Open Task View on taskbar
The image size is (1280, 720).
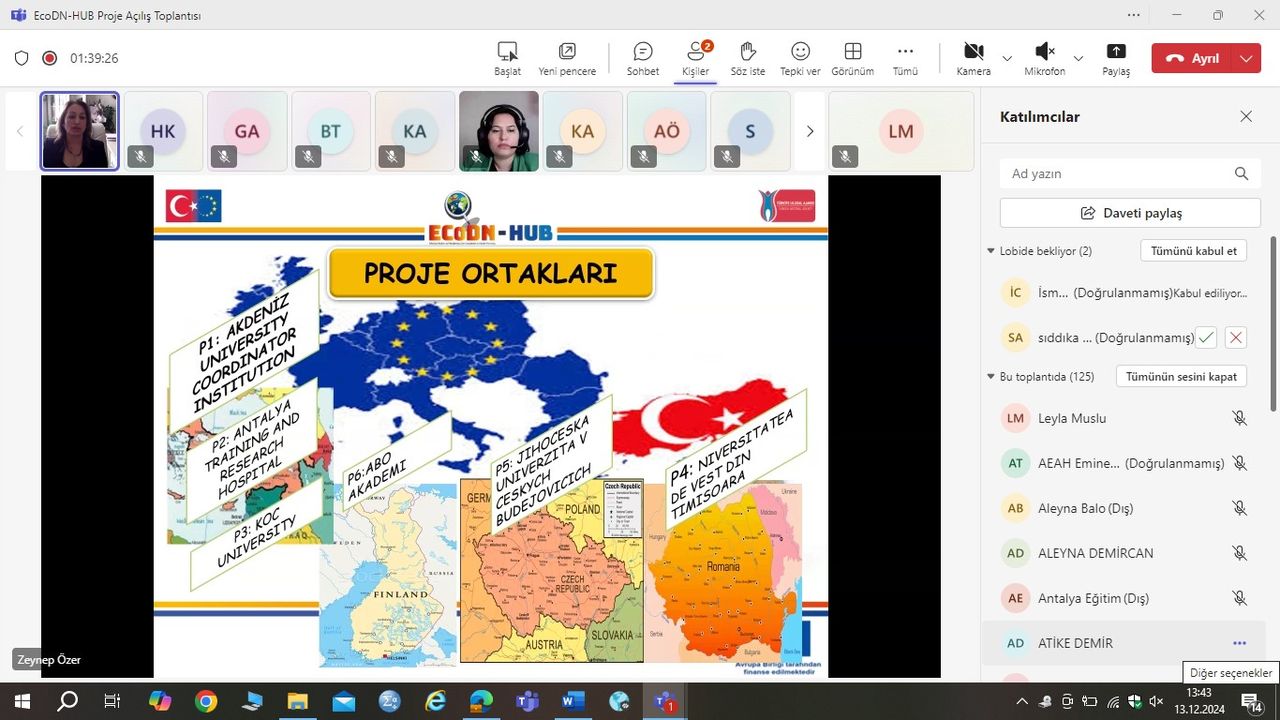(112, 701)
